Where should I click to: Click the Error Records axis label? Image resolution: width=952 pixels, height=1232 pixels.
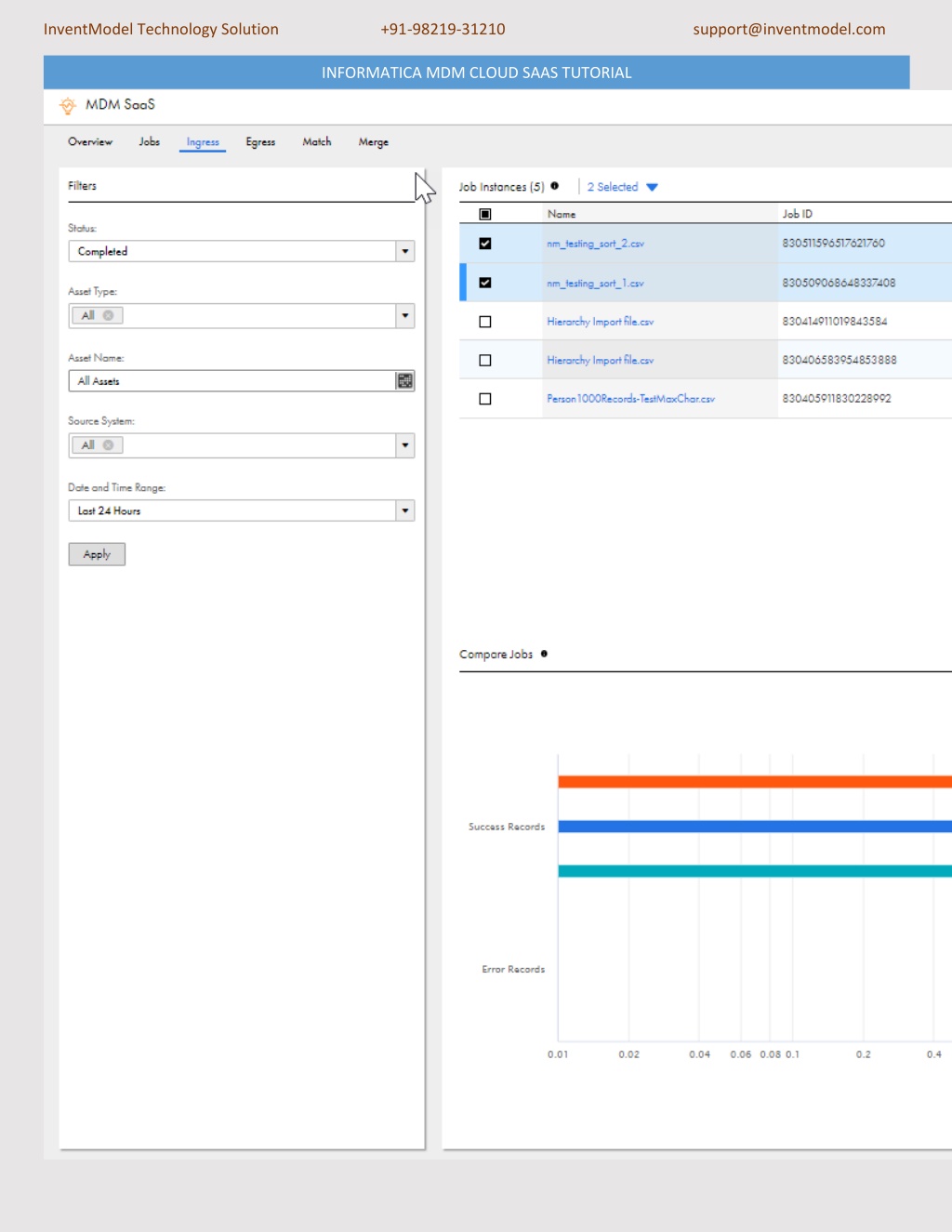click(x=513, y=969)
